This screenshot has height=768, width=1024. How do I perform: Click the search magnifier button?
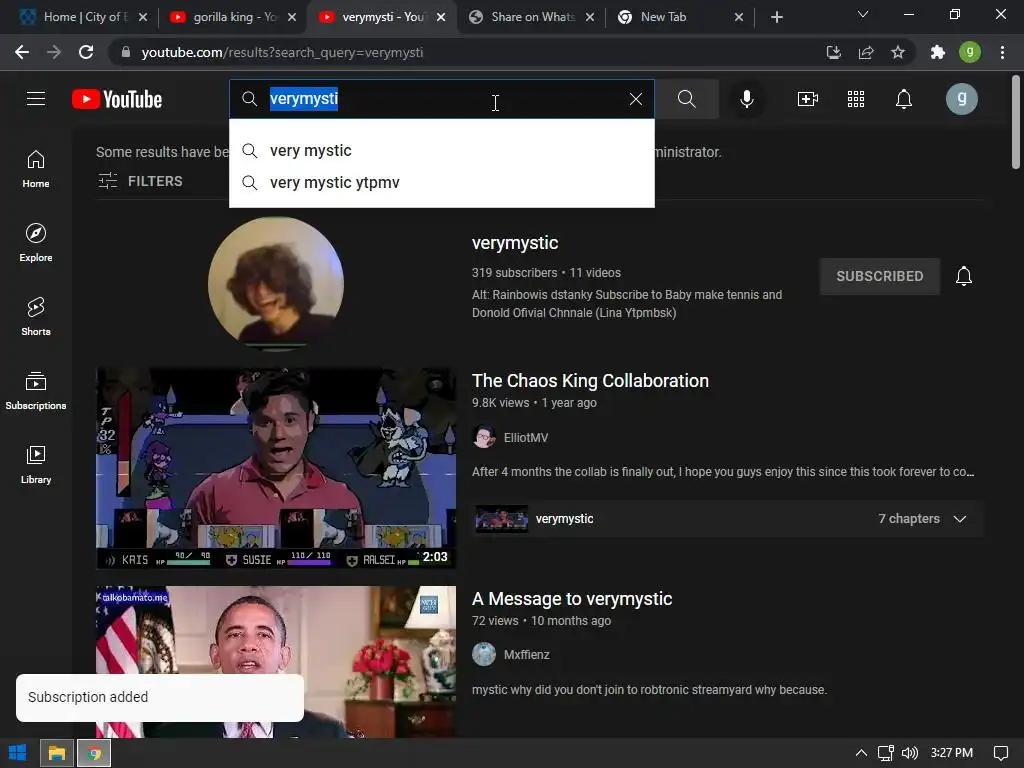click(x=686, y=99)
